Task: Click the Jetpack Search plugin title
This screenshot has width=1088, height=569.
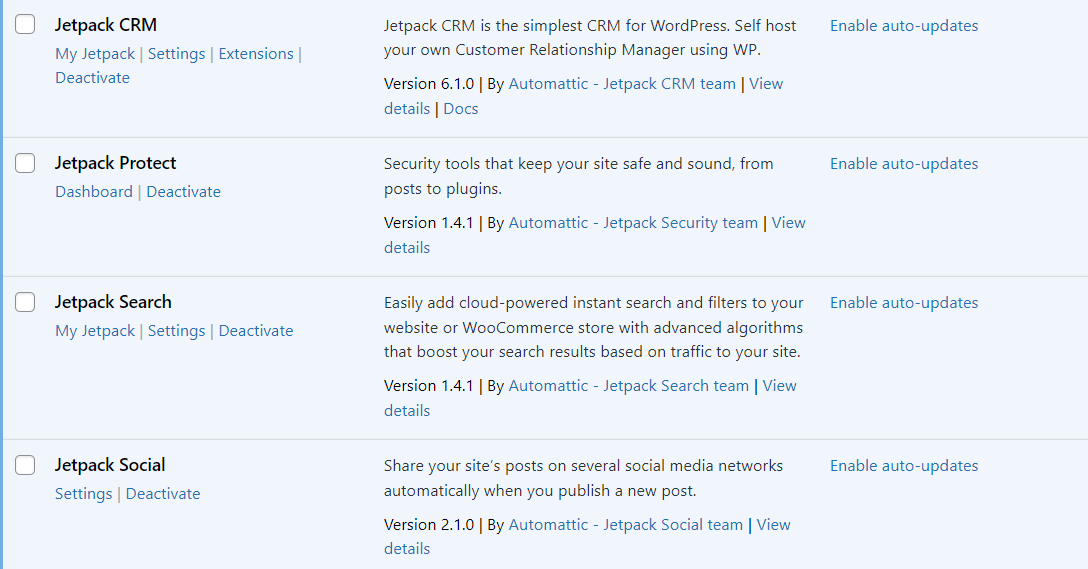Action: pyautogui.click(x=113, y=303)
